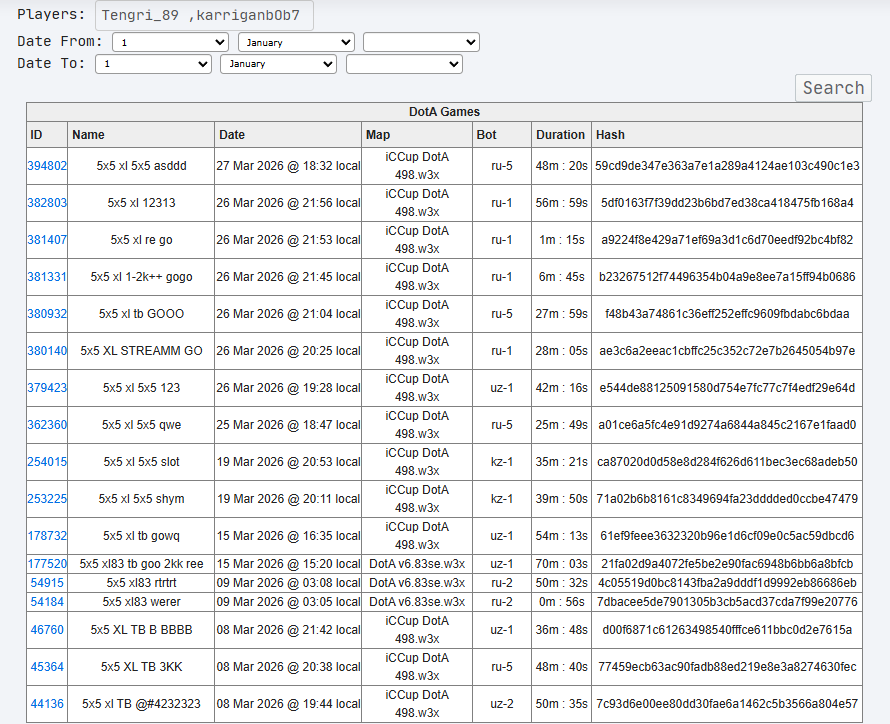This screenshot has width=890, height=724.
Task: Click hash starting with 7c93d6e00e
Action: (727, 704)
